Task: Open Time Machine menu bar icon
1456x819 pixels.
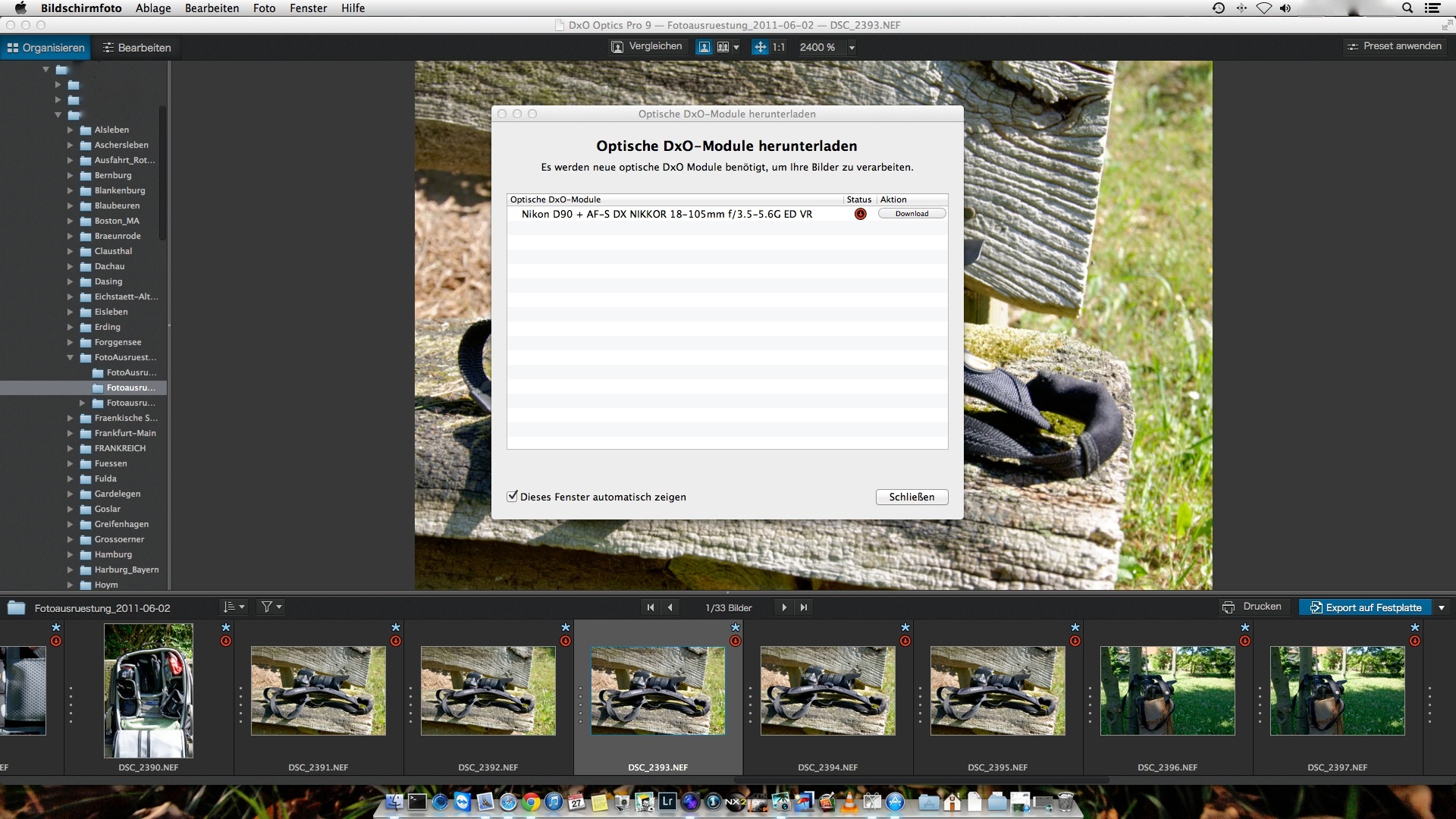Action: (1219, 8)
